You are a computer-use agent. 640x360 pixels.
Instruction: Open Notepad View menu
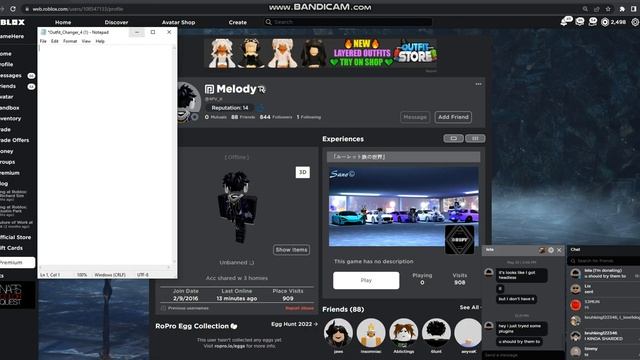coord(86,41)
